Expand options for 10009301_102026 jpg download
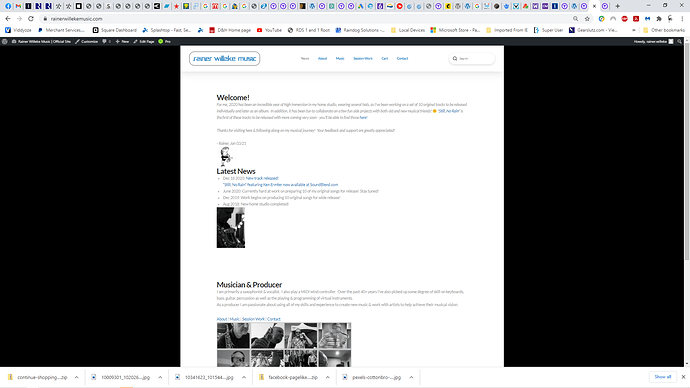This screenshot has width=690, height=388. click(x=160, y=377)
